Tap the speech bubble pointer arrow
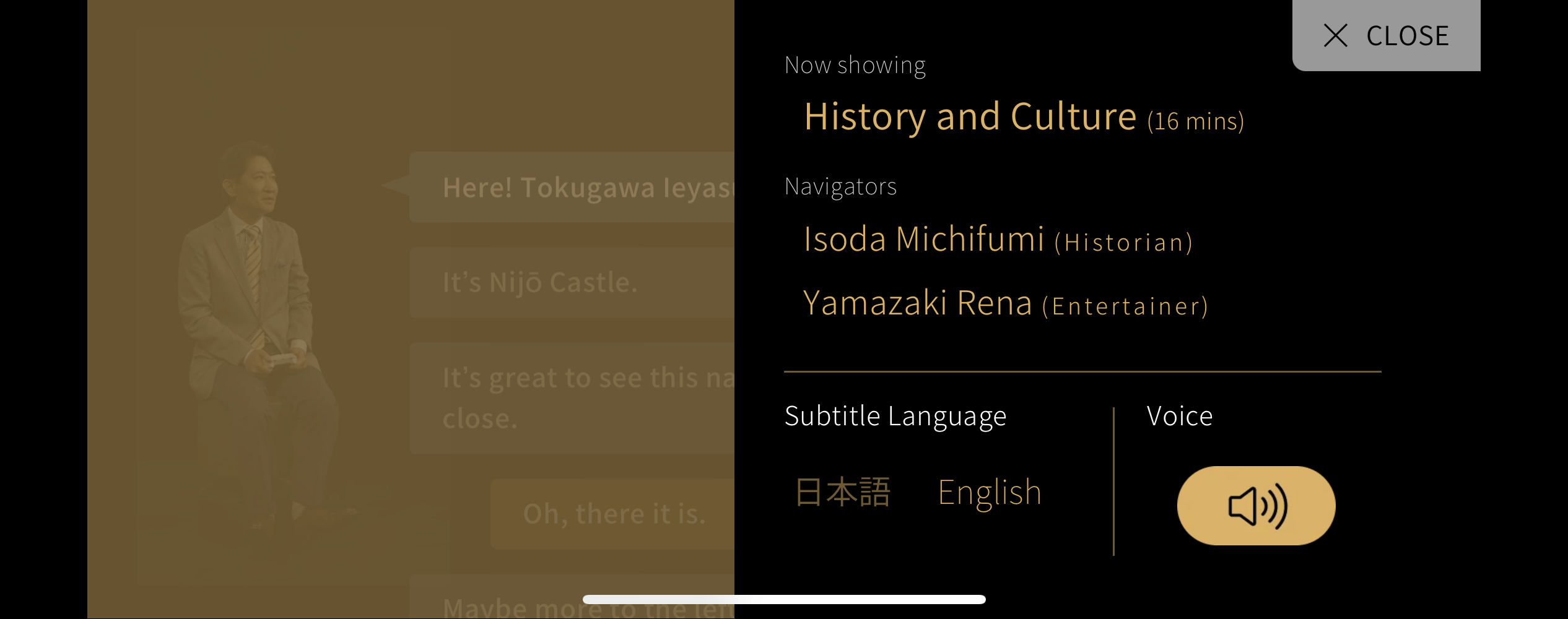Viewport: 1568px width, 619px height. [395, 185]
